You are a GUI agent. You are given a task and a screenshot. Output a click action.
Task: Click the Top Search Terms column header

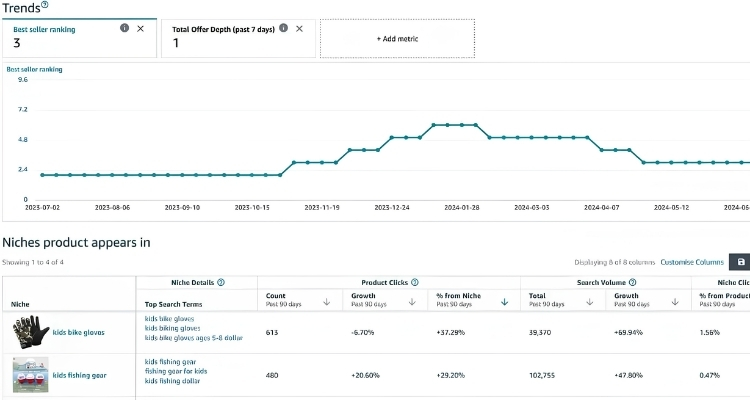point(173,304)
